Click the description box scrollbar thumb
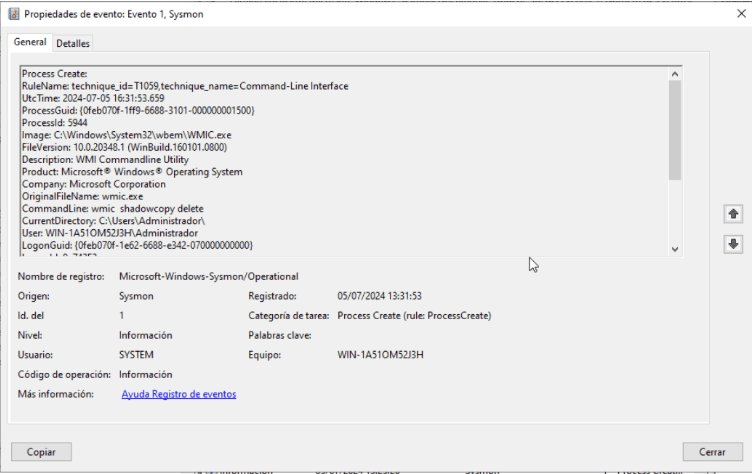The image size is (755, 474). [x=674, y=130]
